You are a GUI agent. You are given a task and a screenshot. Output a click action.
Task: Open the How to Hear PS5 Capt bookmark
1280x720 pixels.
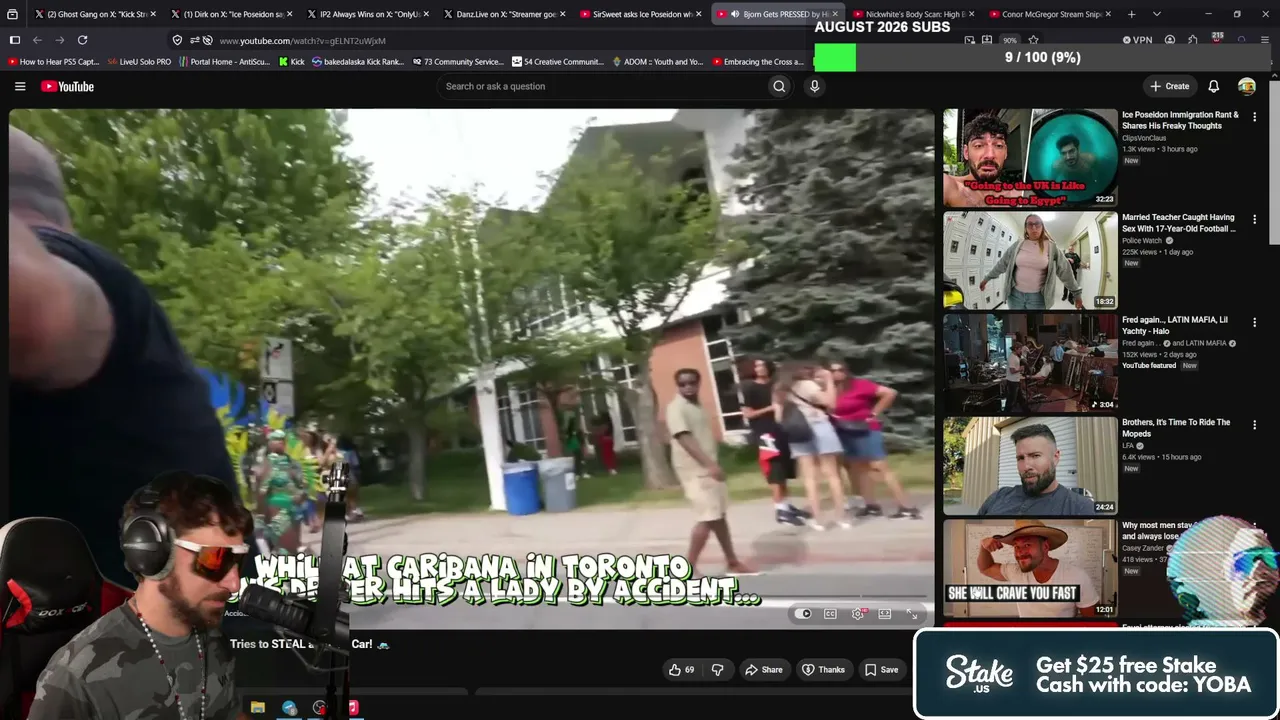(54, 61)
